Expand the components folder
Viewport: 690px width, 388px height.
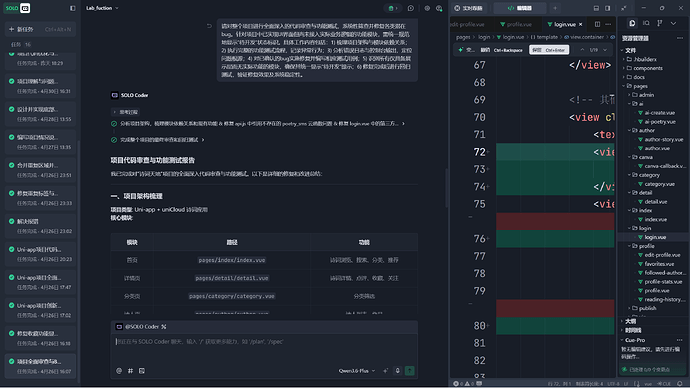(x=645, y=68)
